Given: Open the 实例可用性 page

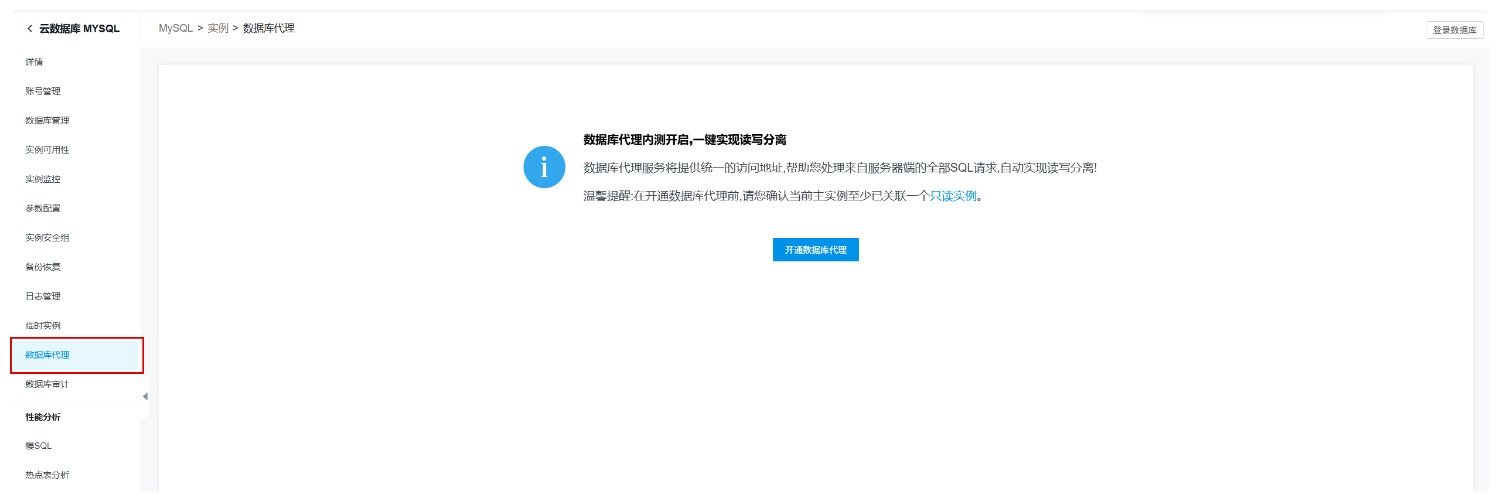Looking at the screenshot, I should (x=47, y=150).
